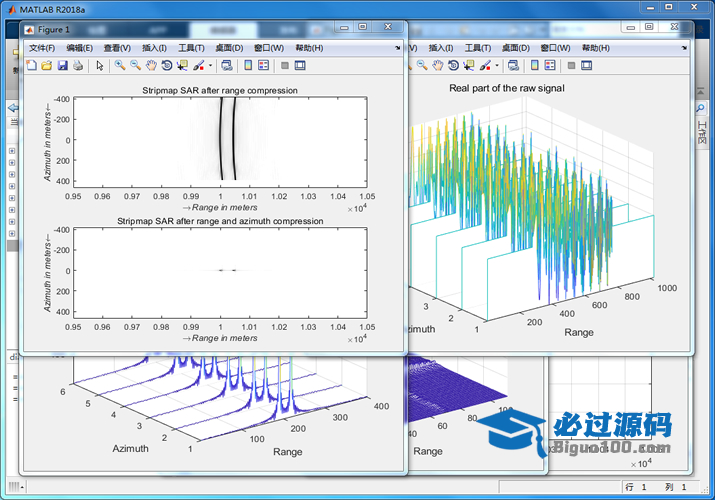
Task: Click the '列 1' status bar entry
Action: [x=675, y=487]
